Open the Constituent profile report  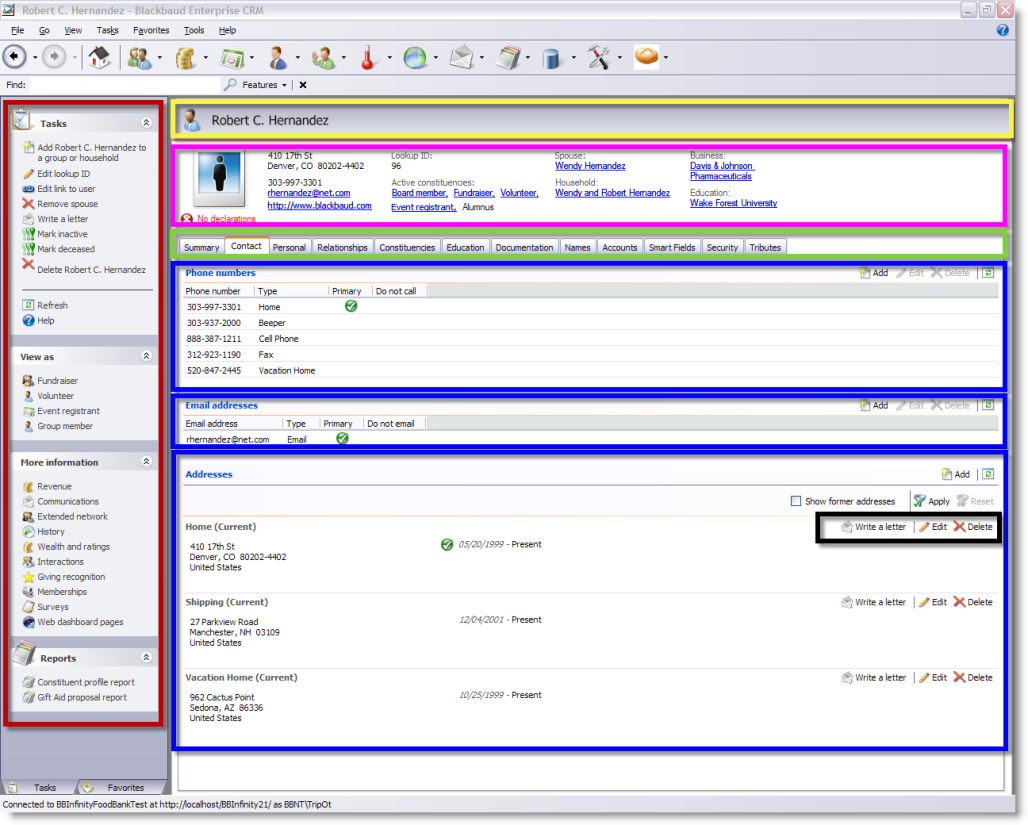[85, 682]
